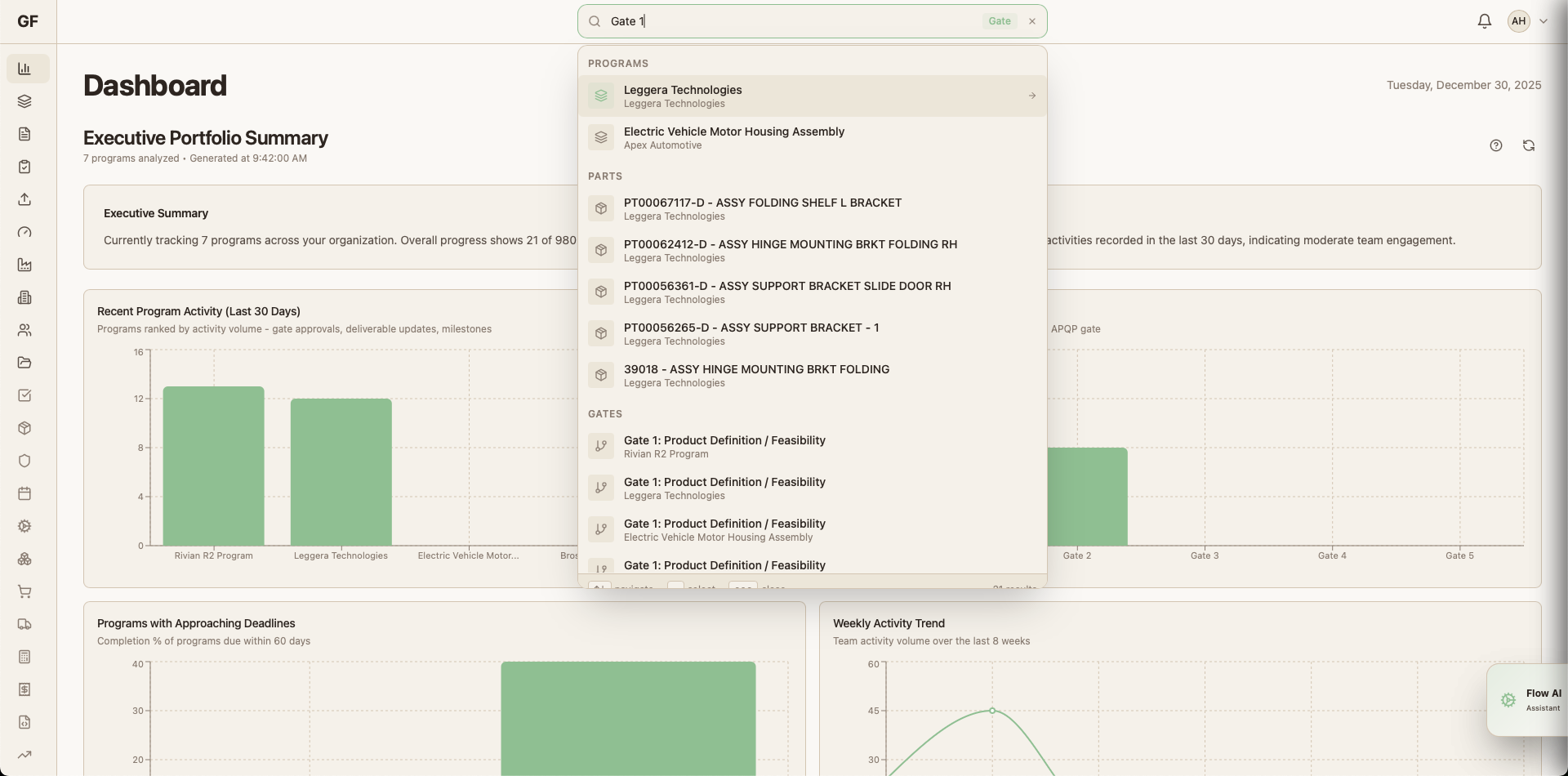Select the shield compliance icon in sidebar
1568x776 pixels.
pyautogui.click(x=24, y=461)
